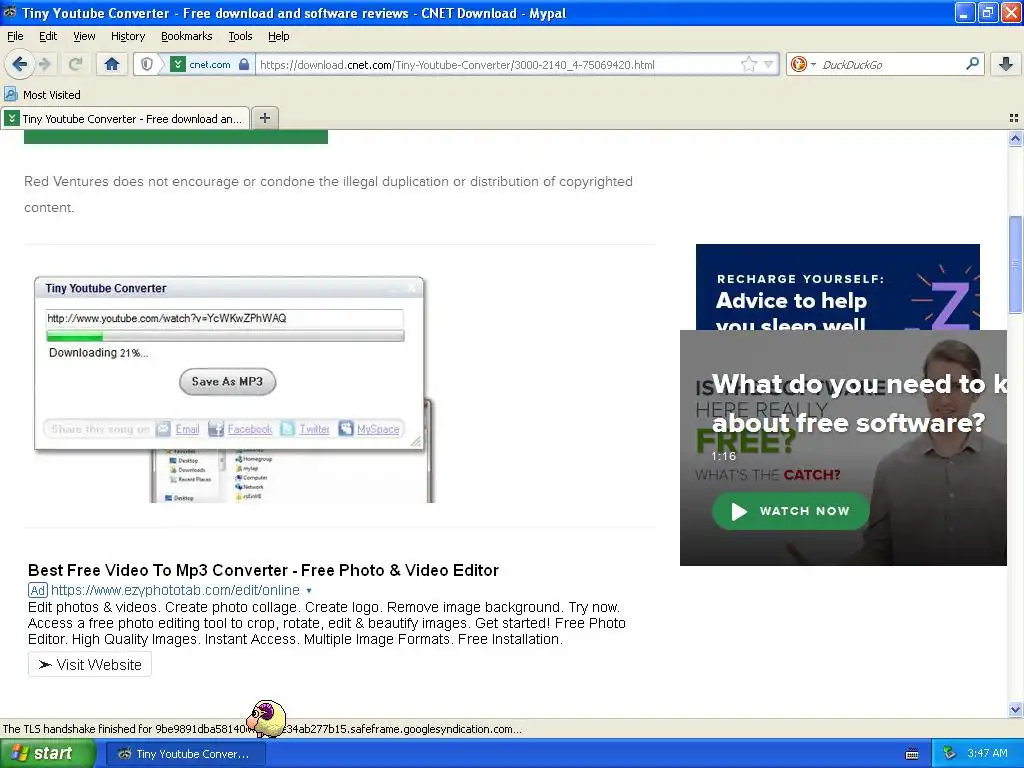Click the Forward navigation arrow

tap(45, 64)
